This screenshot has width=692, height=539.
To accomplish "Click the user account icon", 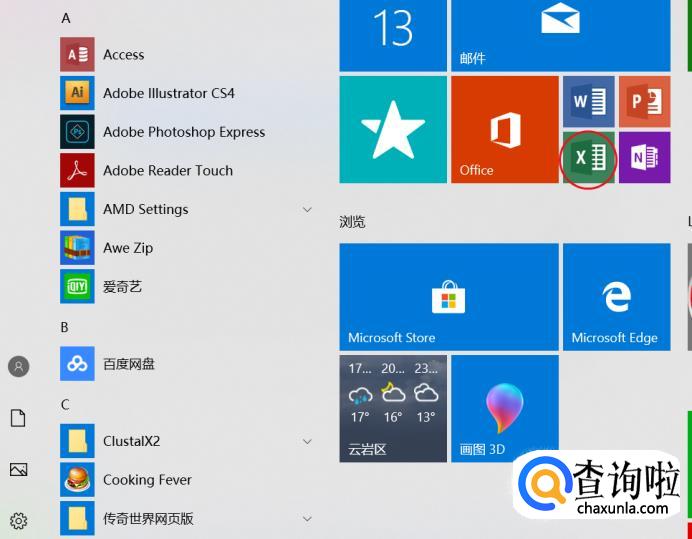I will 19,366.
